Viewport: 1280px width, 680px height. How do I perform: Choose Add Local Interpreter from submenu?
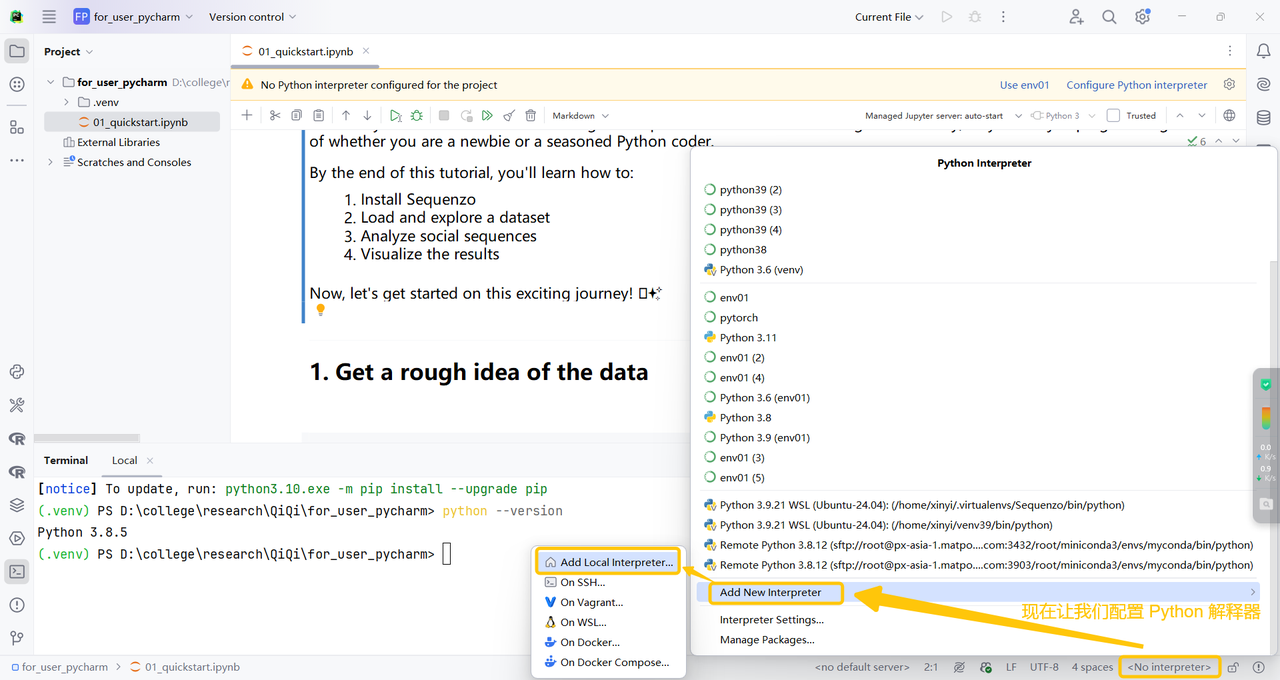[x=616, y=562]
